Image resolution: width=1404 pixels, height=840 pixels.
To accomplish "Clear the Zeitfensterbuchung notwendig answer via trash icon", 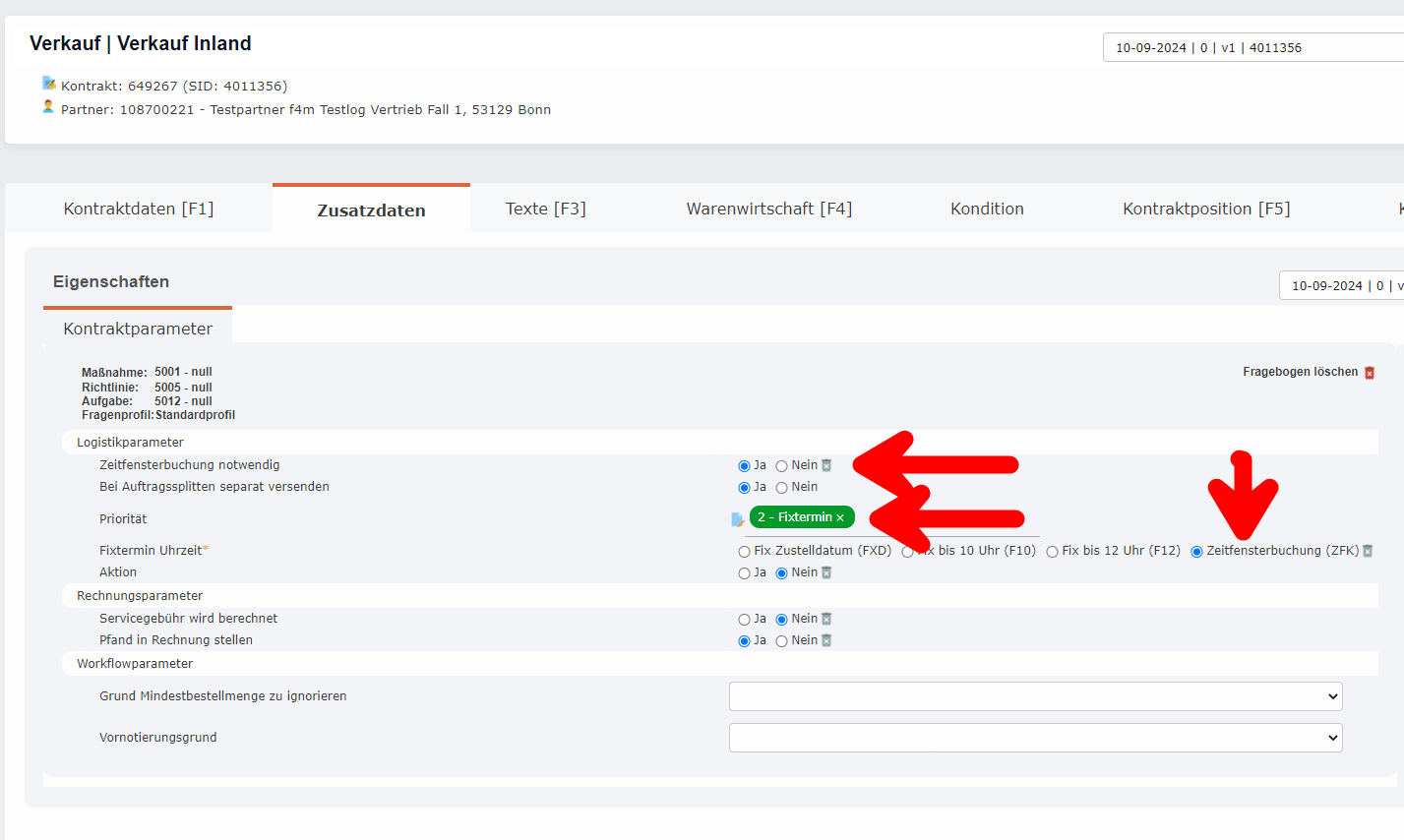I will click(826, 465).
